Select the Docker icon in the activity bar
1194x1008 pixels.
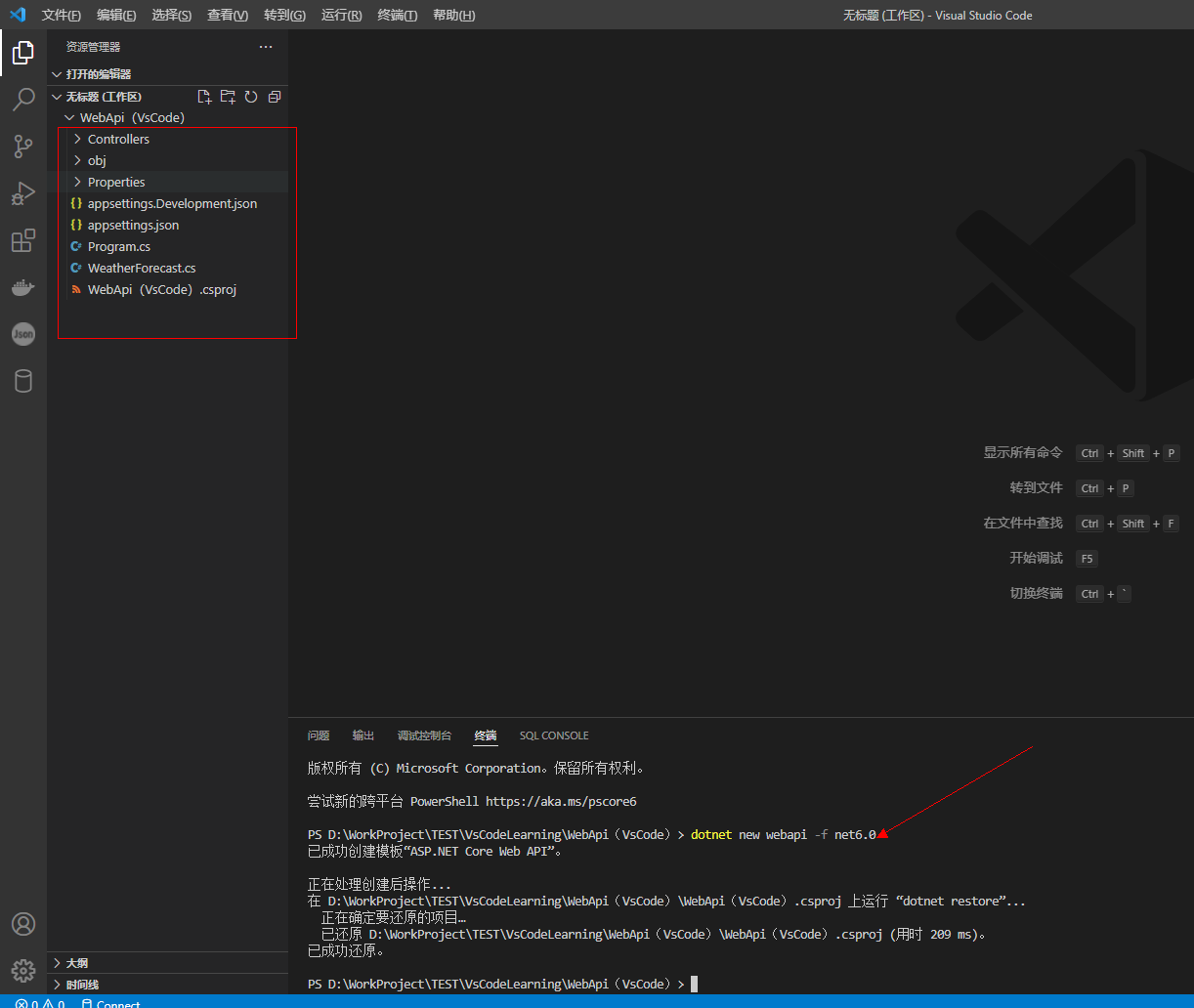pyautogui.click(x=23, y=287)
